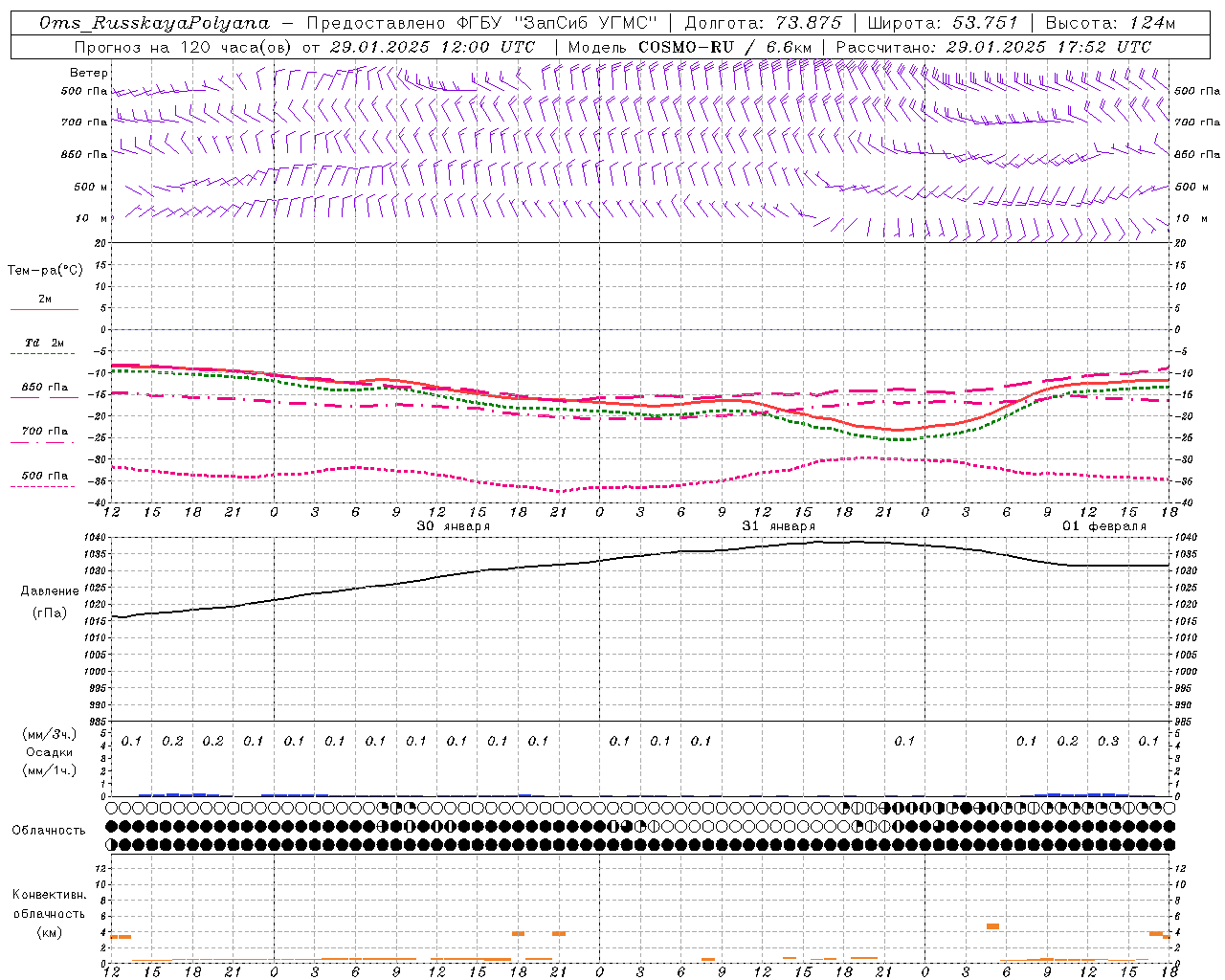
Task: Click the station title Oms_RusskayaPolyana
Action: pyautogui.click(x=155, y=23)
